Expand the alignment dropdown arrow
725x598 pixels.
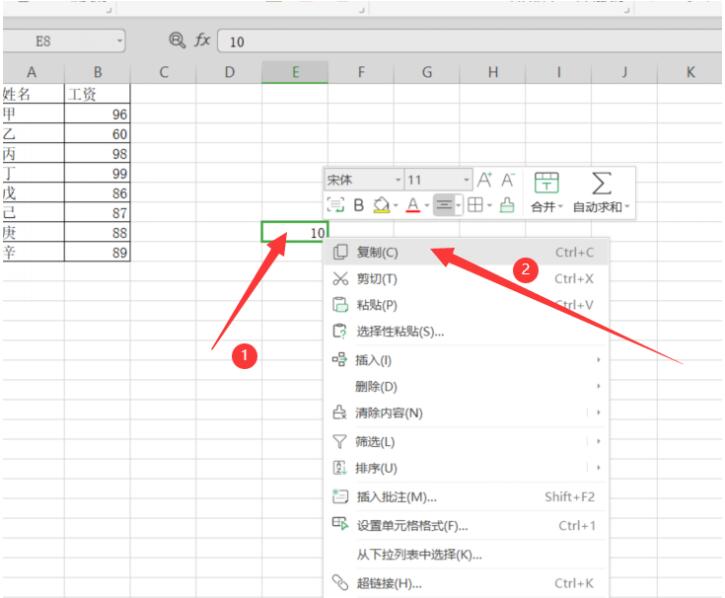coord(458,205)
